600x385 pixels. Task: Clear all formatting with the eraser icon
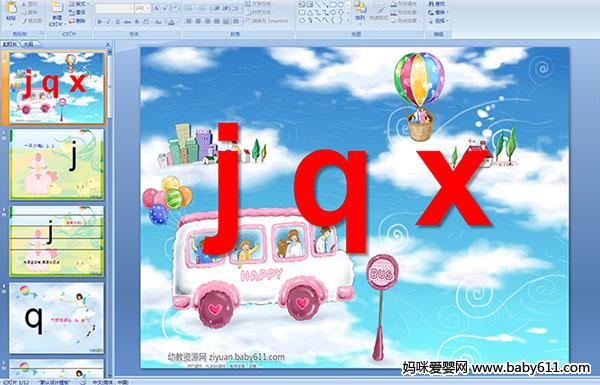pos(176,8)
